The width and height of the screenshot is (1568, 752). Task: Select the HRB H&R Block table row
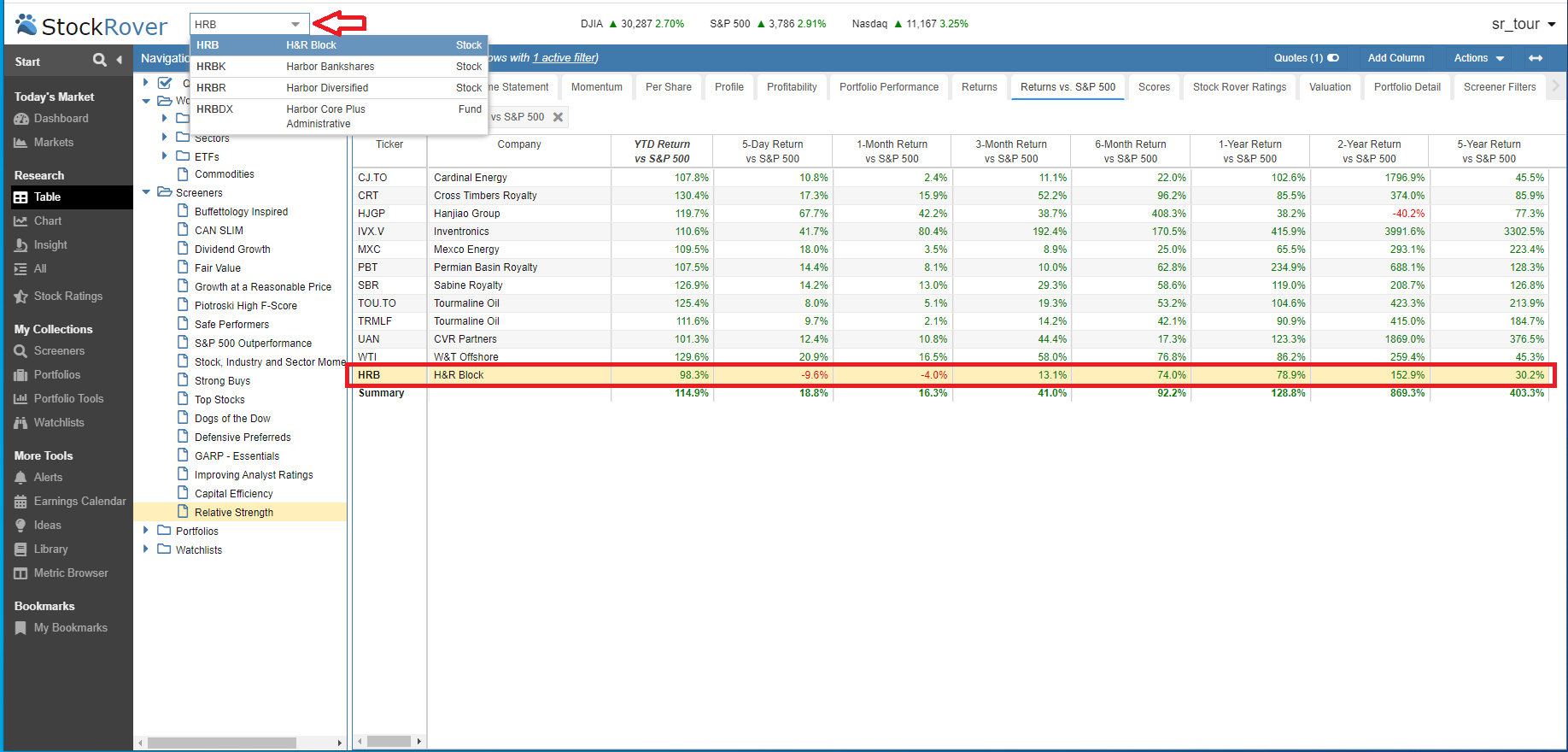[952, 375]
